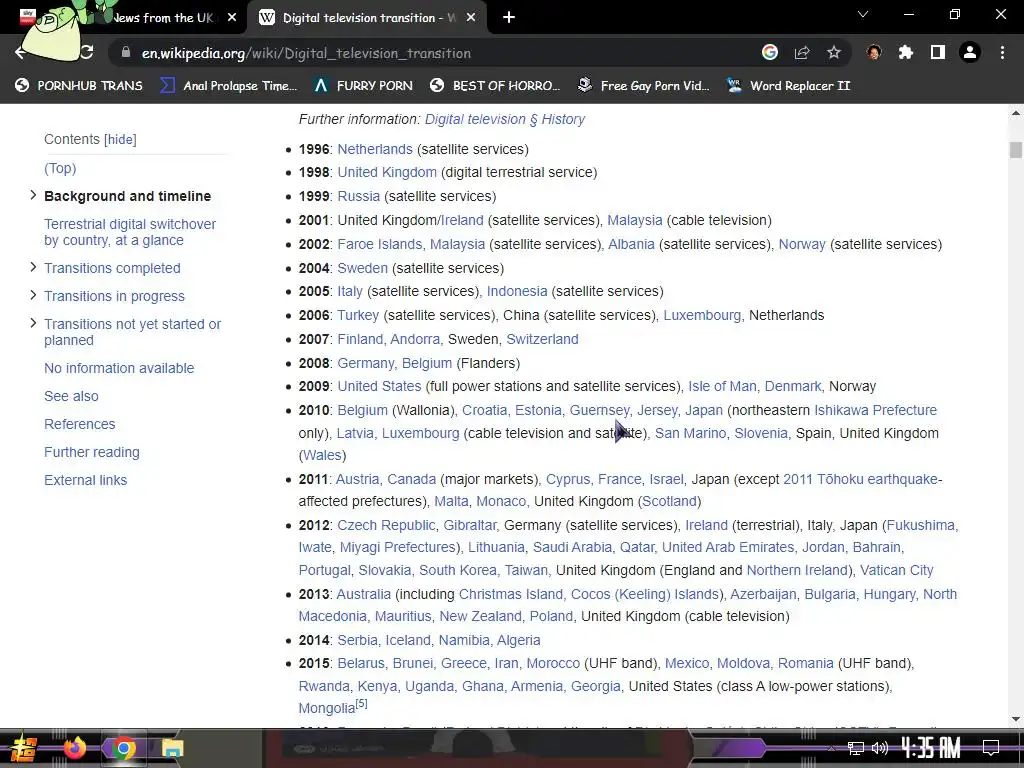Expand Transitions not yet started arrow
This screenshot has height=768, width=1024.
coord(33,323)
